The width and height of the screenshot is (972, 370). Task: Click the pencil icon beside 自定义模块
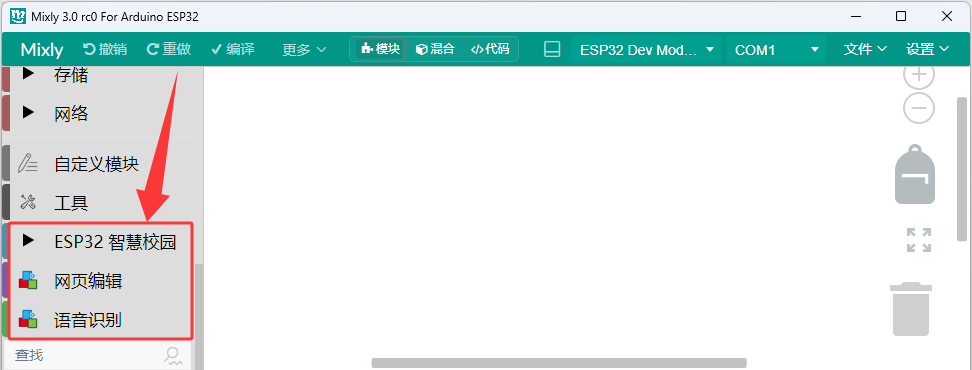click(28, 163)
